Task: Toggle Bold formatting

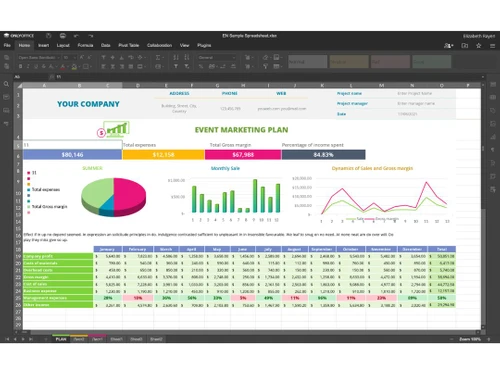Action: [21, 66]
